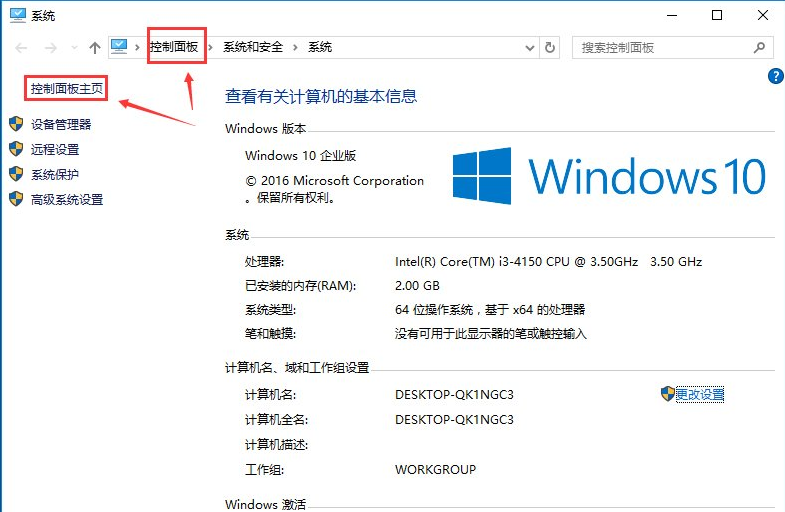Viewport: 785px width, 512px height.
Task: Open 控制面板主页 link in sidebar
Action: click(68, 89)
